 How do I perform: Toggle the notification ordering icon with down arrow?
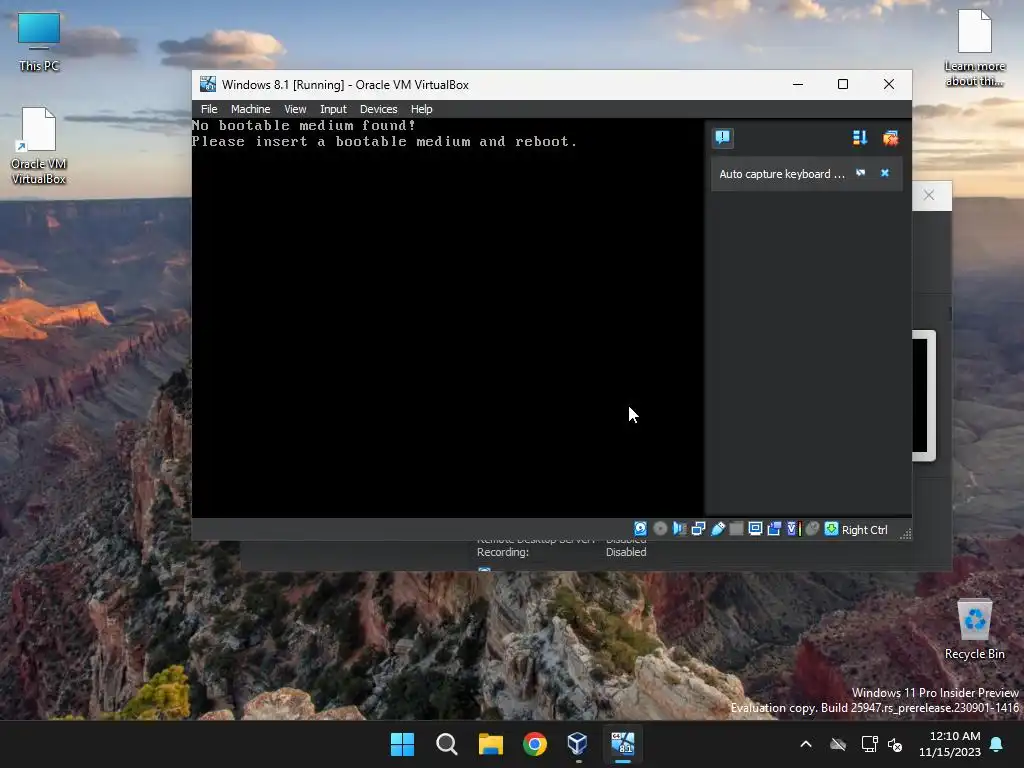point(859,137)
